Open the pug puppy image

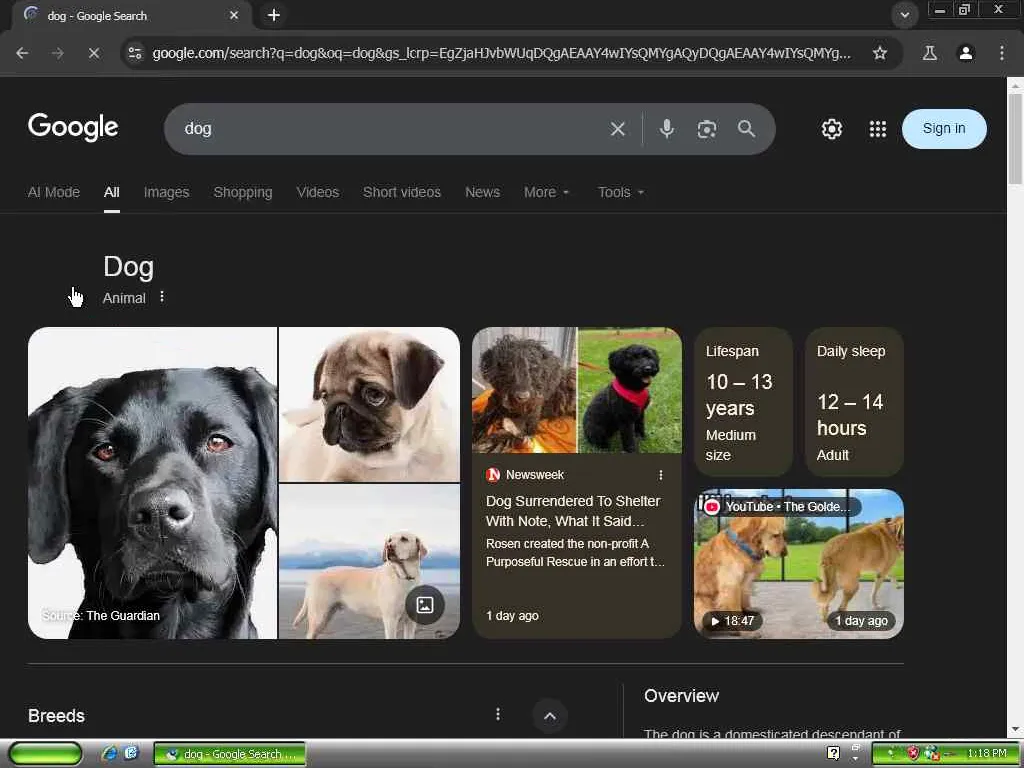pyautogui.click(x=370, y=404)
